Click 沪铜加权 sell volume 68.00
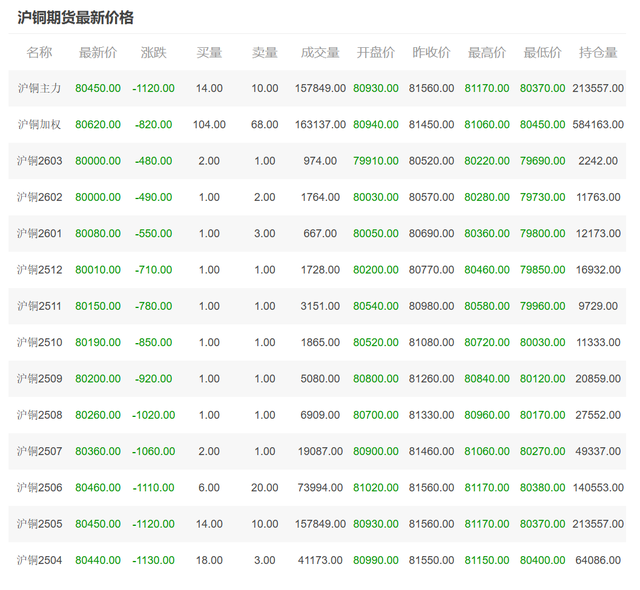 coord(264,124)
